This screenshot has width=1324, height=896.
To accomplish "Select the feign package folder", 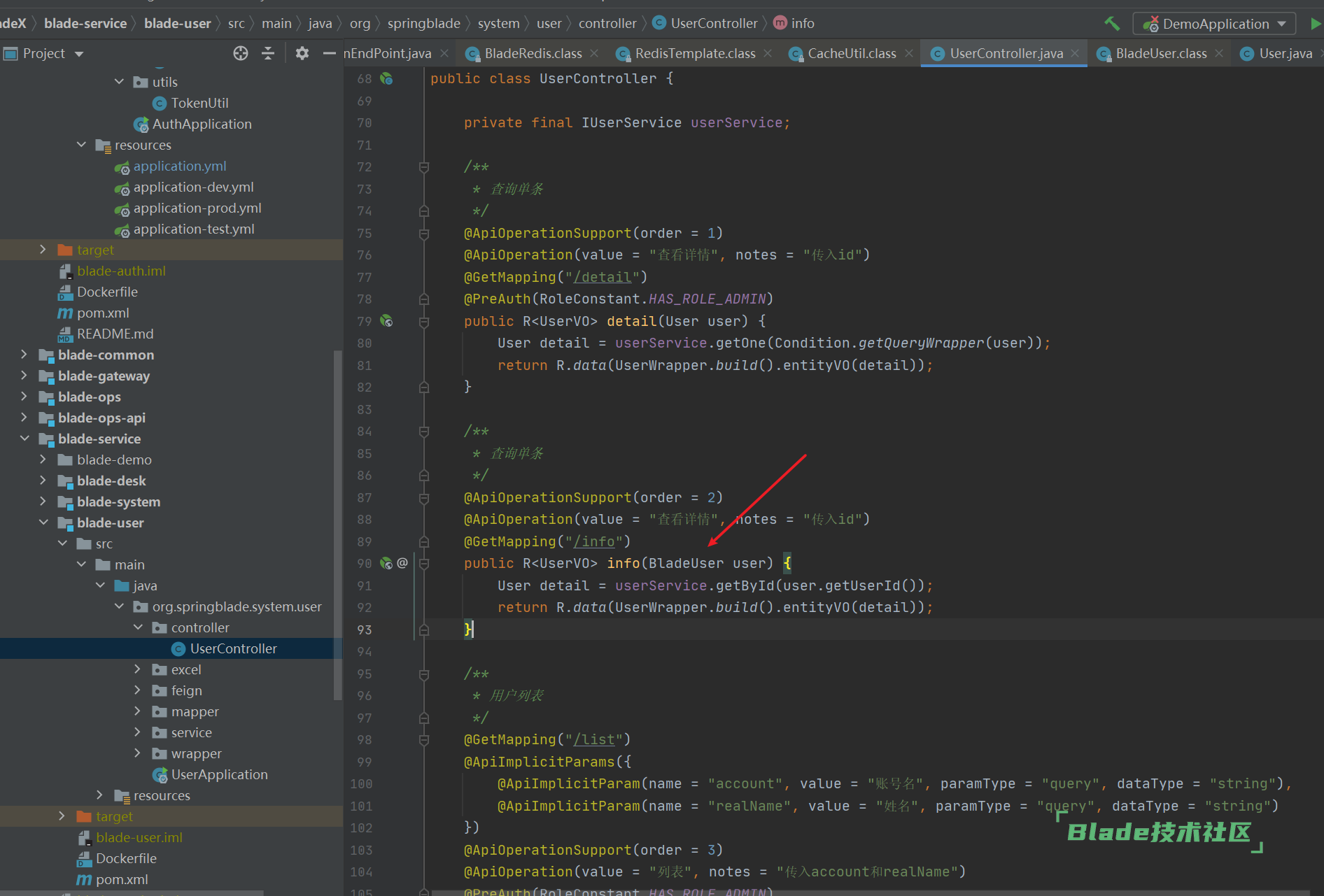I will pos(186,690).
